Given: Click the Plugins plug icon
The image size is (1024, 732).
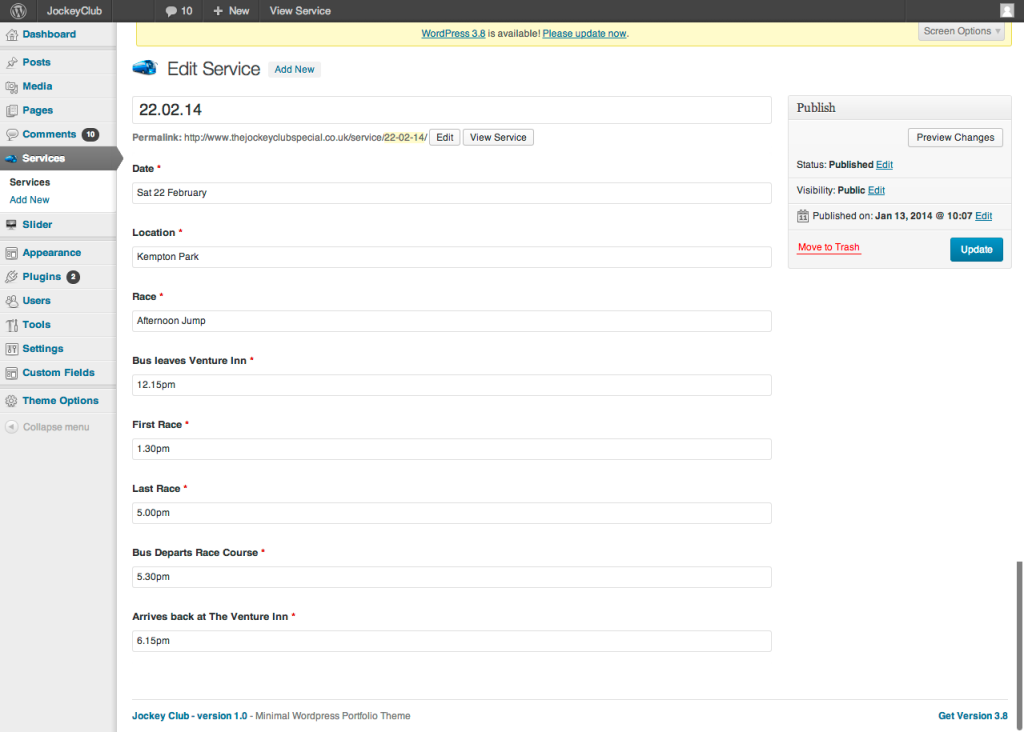Looking at the screenshot, I should [12, 277].
